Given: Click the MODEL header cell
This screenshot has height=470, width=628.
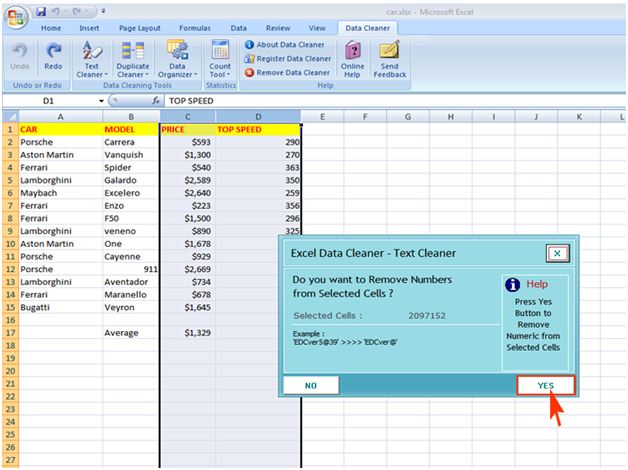Looking at the screenshot, I should [131, 129].
